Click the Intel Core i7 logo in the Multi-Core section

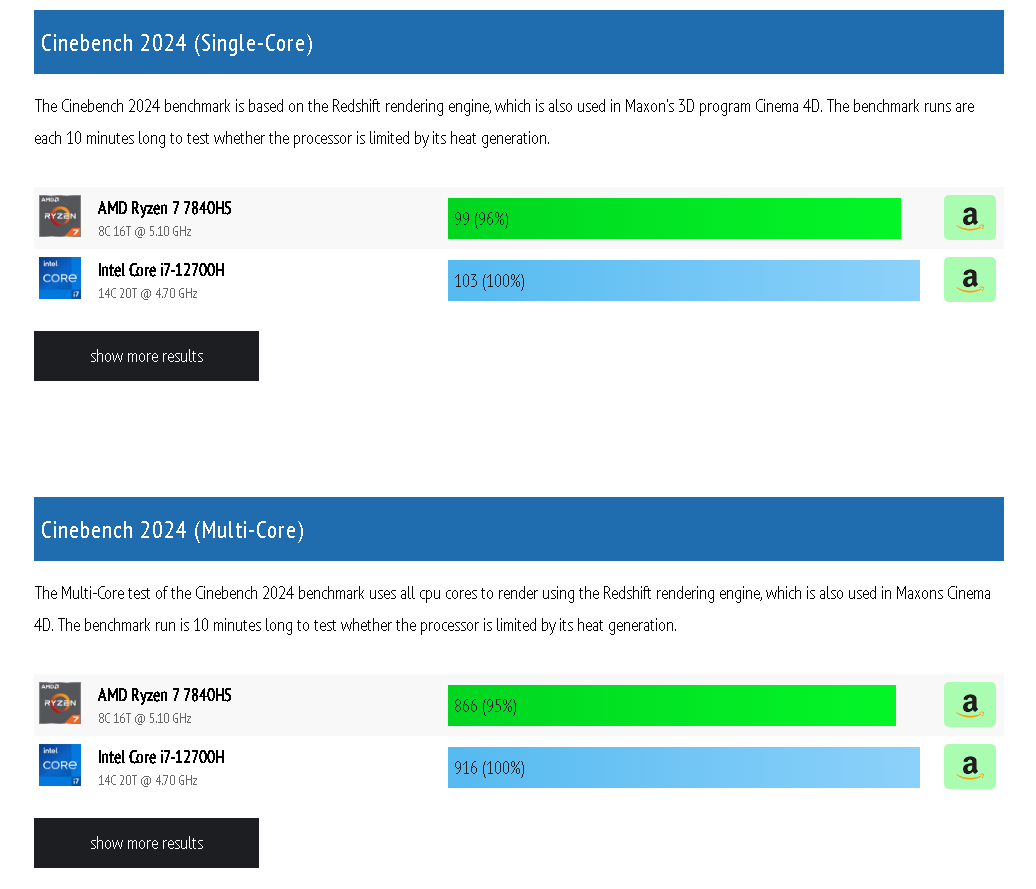60,765
